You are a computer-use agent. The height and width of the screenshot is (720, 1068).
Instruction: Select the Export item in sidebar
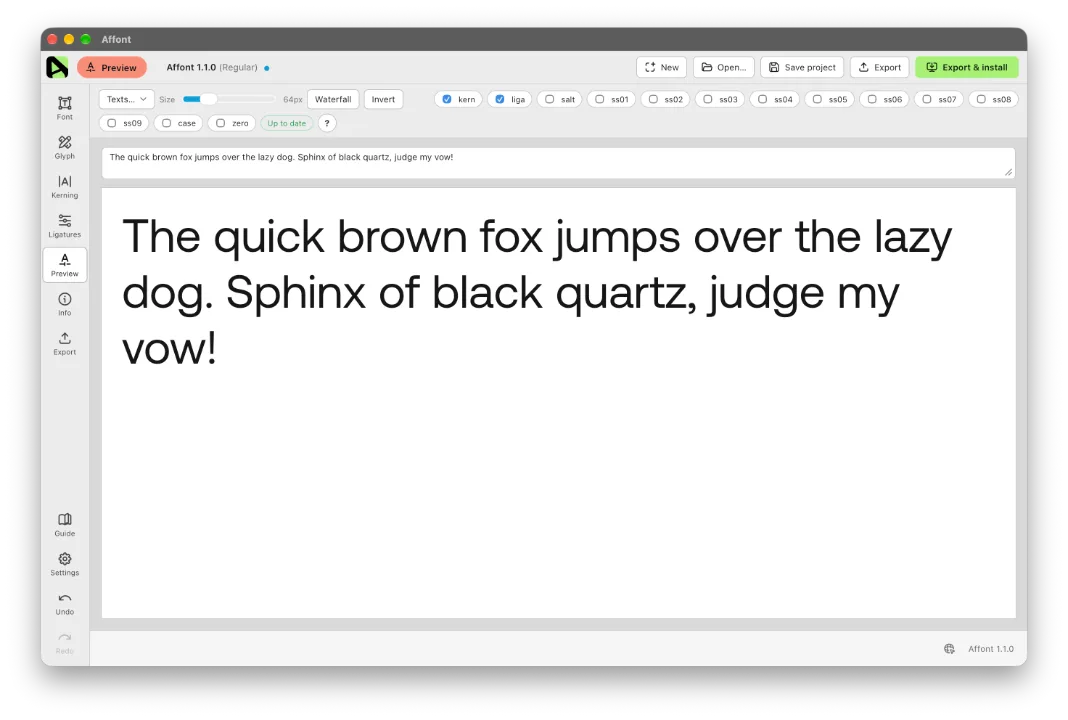[x=65, y=343]
